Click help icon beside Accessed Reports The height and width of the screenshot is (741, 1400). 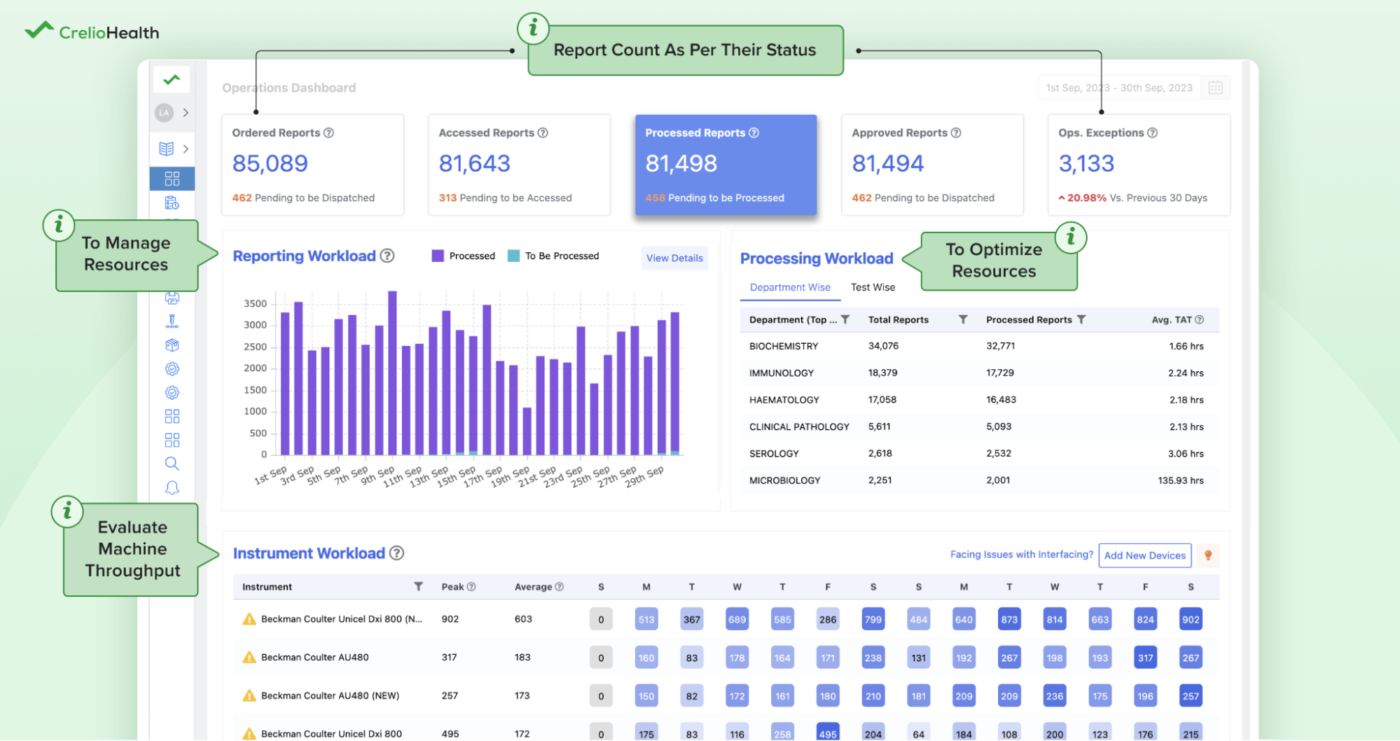coord(543,133)
